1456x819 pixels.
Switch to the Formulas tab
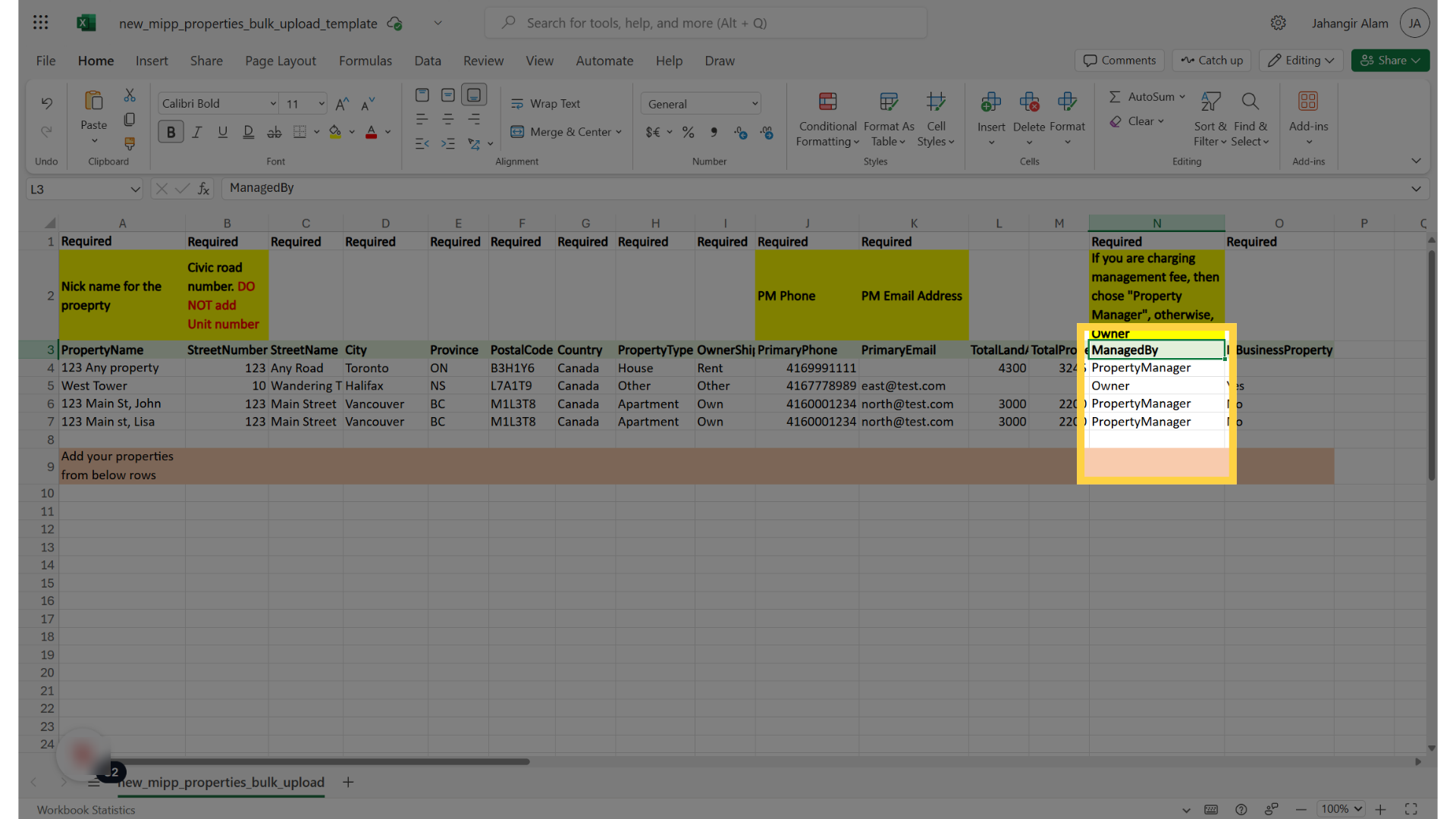pyautogui.click(x=366, y=61)
